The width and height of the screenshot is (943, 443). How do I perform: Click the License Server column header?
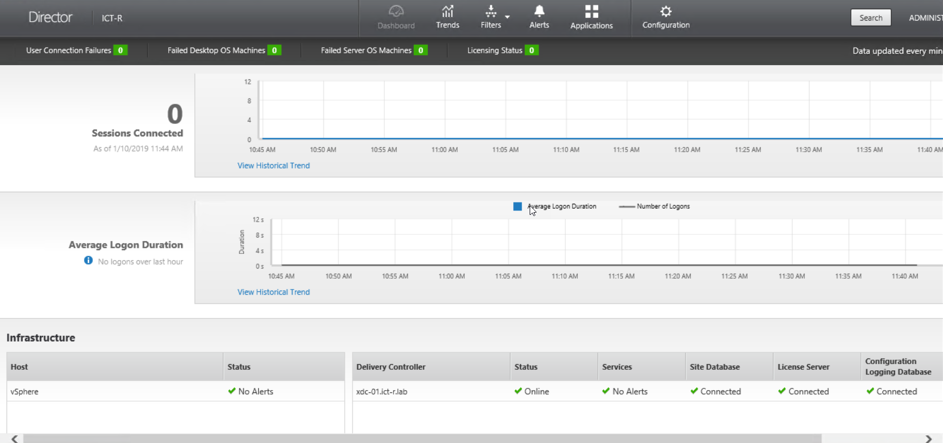[x=817, y=367]
